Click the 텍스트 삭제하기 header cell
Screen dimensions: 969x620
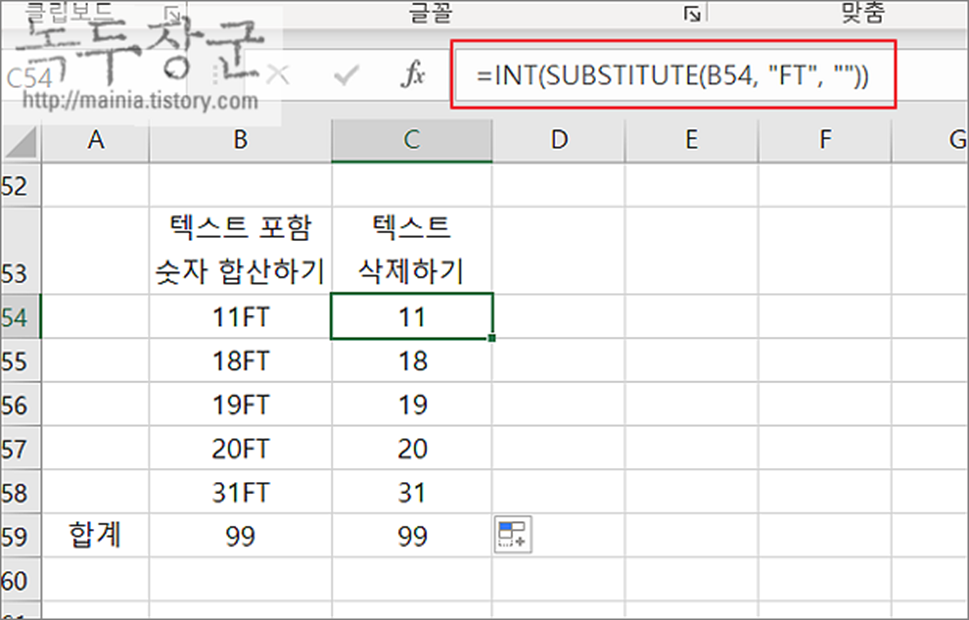tap(412, 250)
